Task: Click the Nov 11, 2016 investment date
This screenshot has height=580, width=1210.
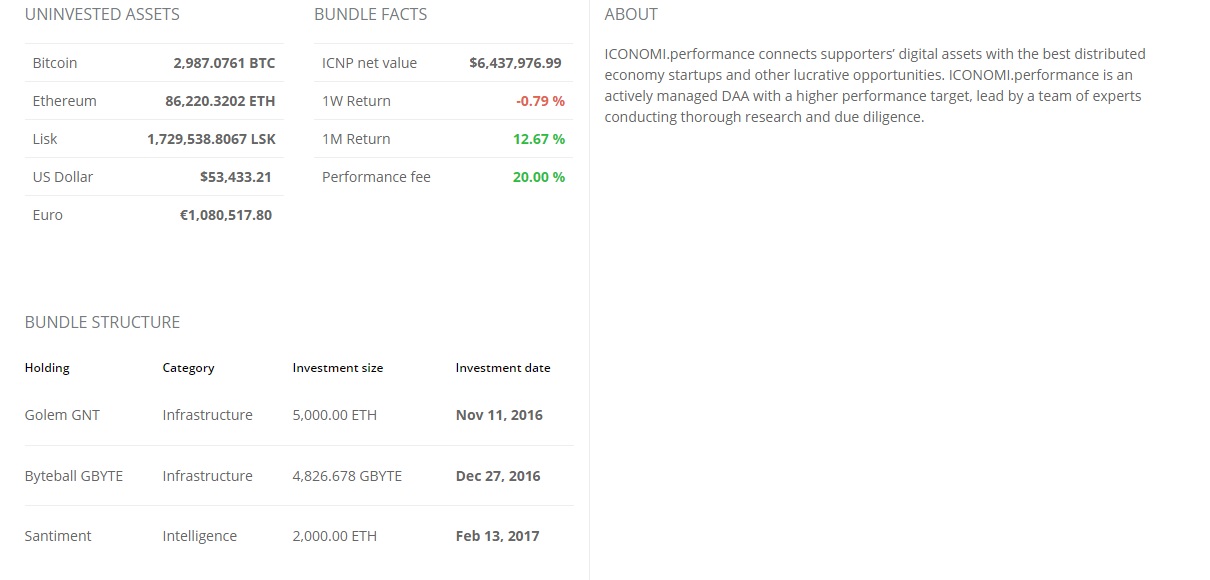Action: (x=499, y=415)
